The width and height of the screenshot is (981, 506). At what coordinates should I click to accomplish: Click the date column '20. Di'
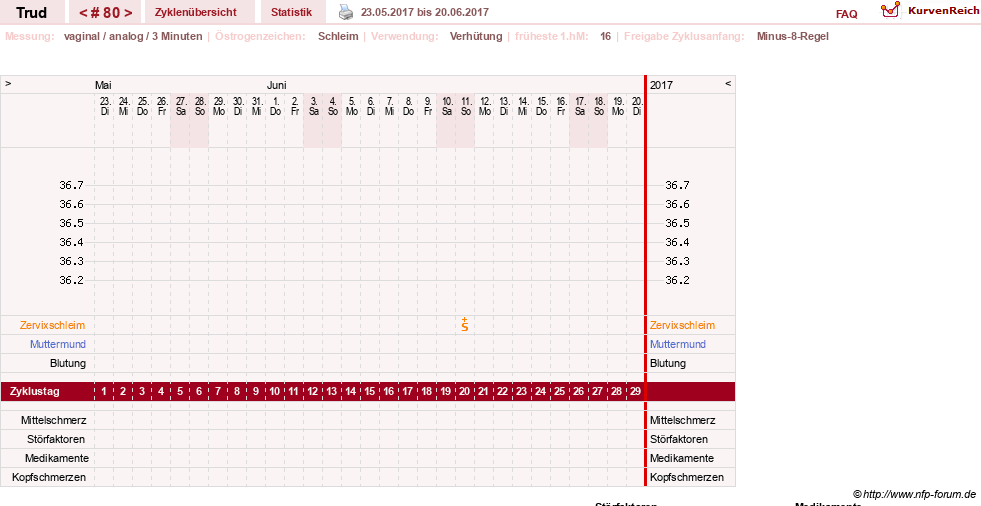[x=636, y=106]
